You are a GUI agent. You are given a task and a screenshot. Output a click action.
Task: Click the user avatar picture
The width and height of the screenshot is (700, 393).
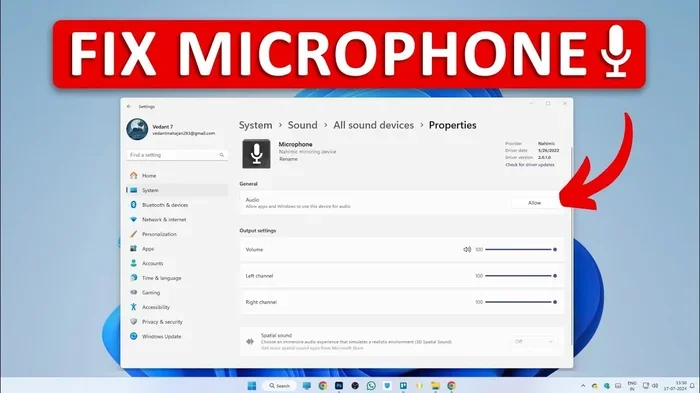point(137,130)
